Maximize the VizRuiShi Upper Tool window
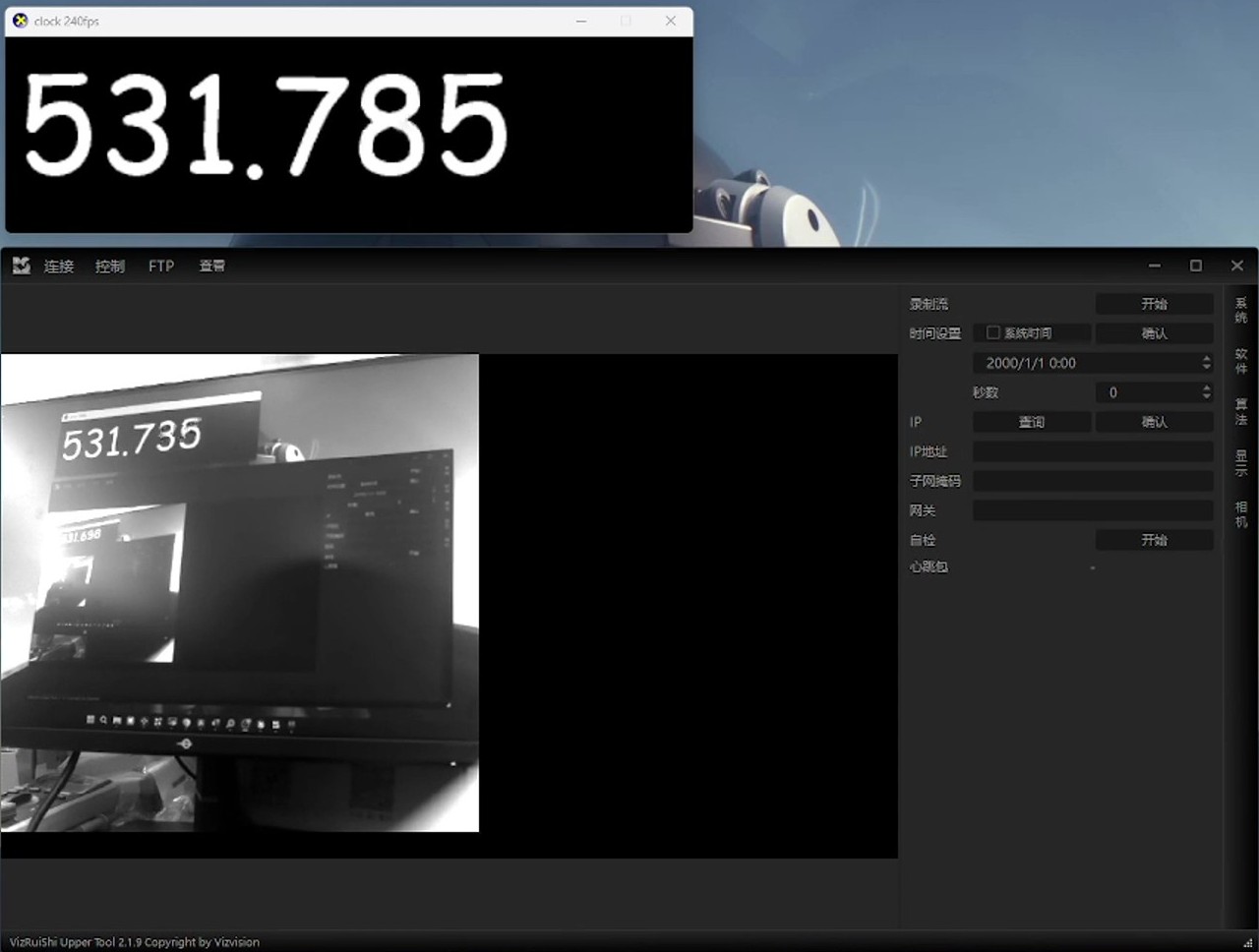This screenshot has height=952, width=1259. 1196,266
